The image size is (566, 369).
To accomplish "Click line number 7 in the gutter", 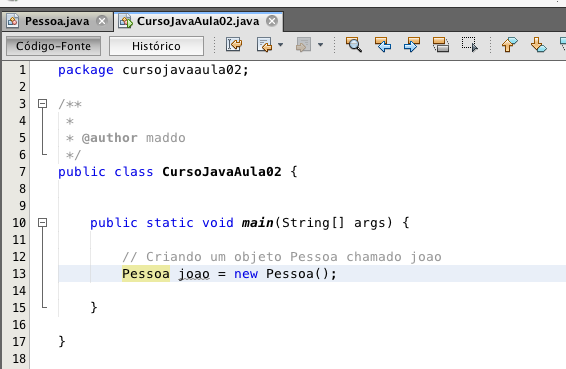I will [22, 172].
